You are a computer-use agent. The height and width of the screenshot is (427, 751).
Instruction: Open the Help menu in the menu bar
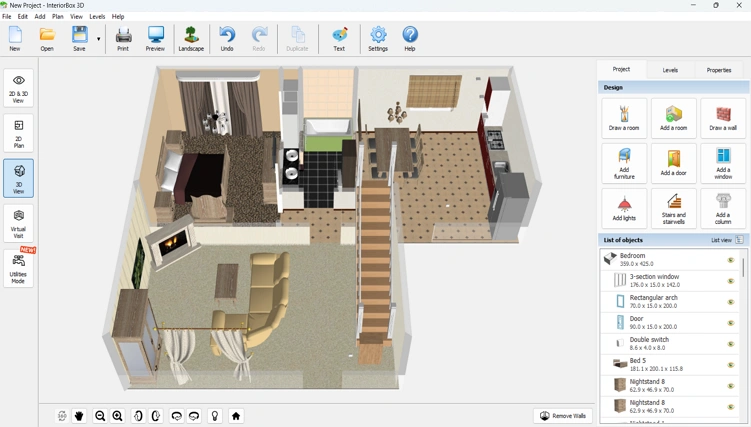click(118, 16)
